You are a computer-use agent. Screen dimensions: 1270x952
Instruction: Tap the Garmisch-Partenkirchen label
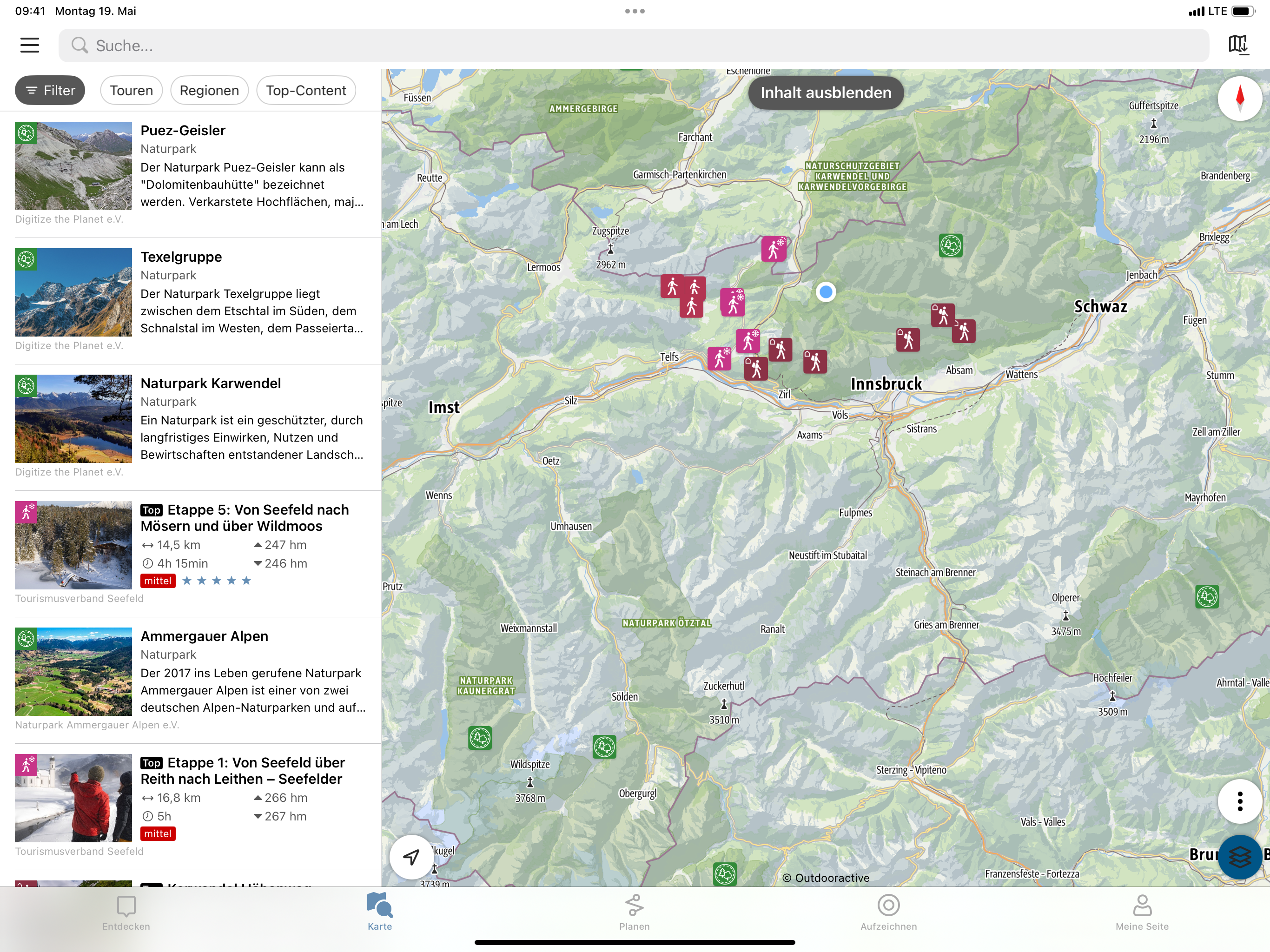click(680, 175)
